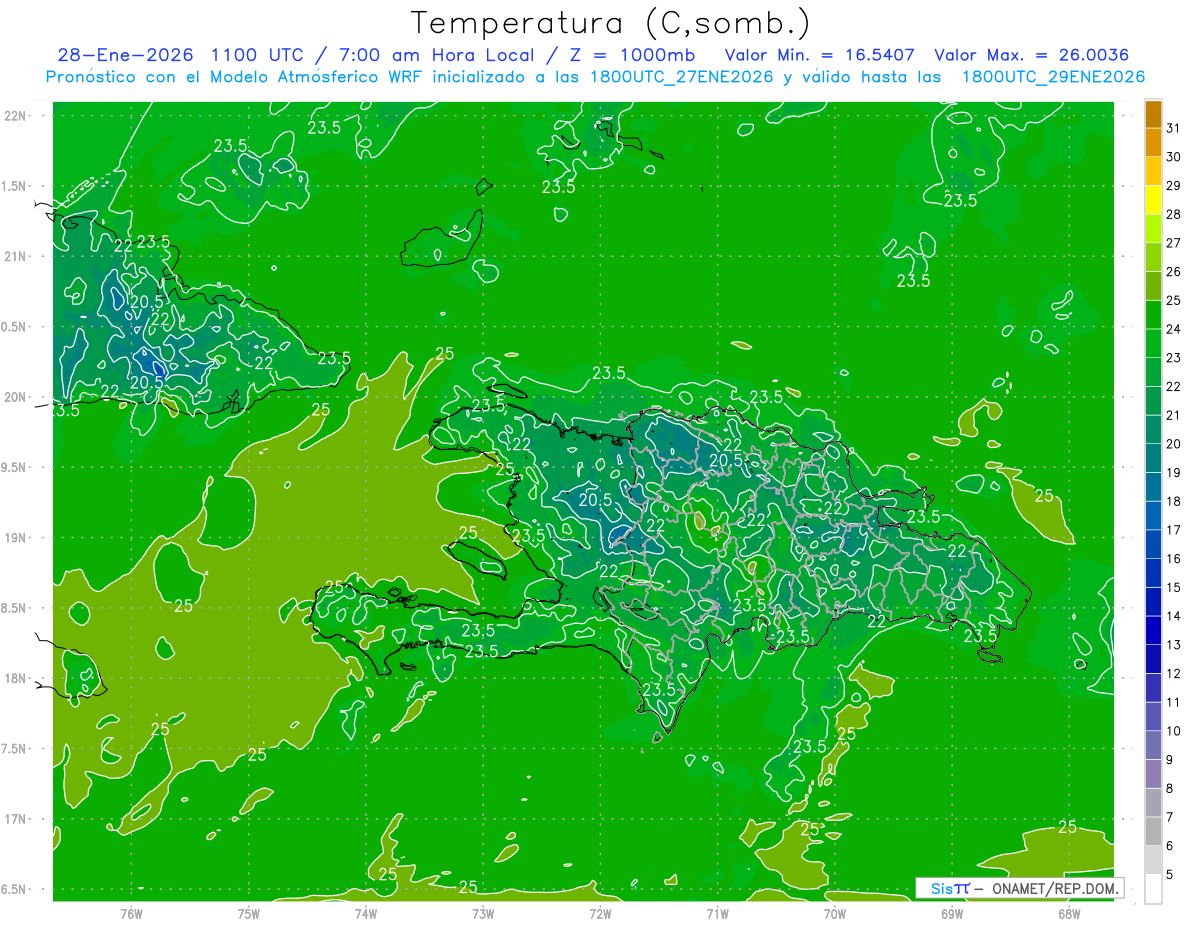Click the map title "Temperatura (C,somb.)"

611,23
